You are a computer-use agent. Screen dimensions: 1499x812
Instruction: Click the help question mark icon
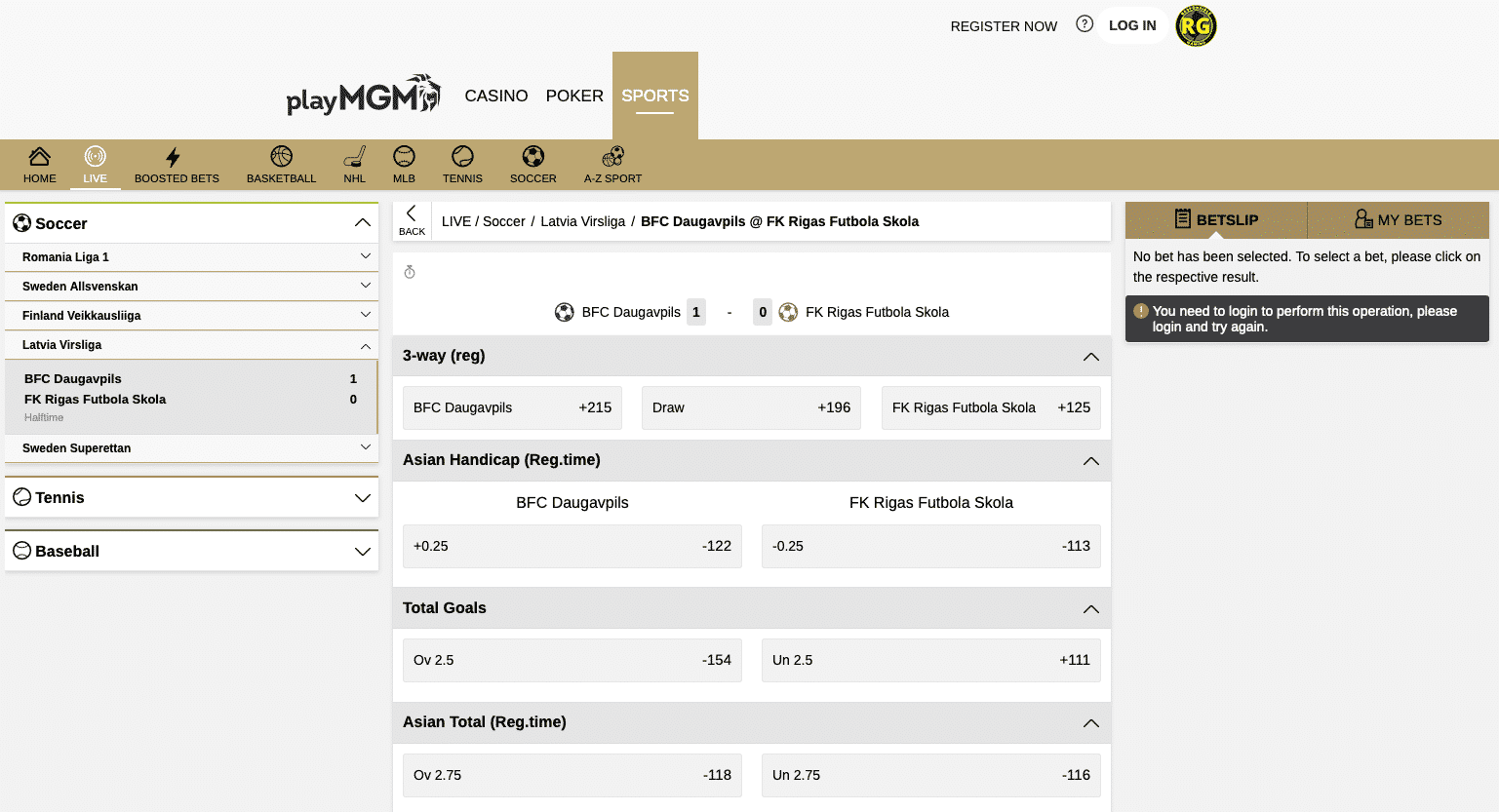pos(1085,24)
